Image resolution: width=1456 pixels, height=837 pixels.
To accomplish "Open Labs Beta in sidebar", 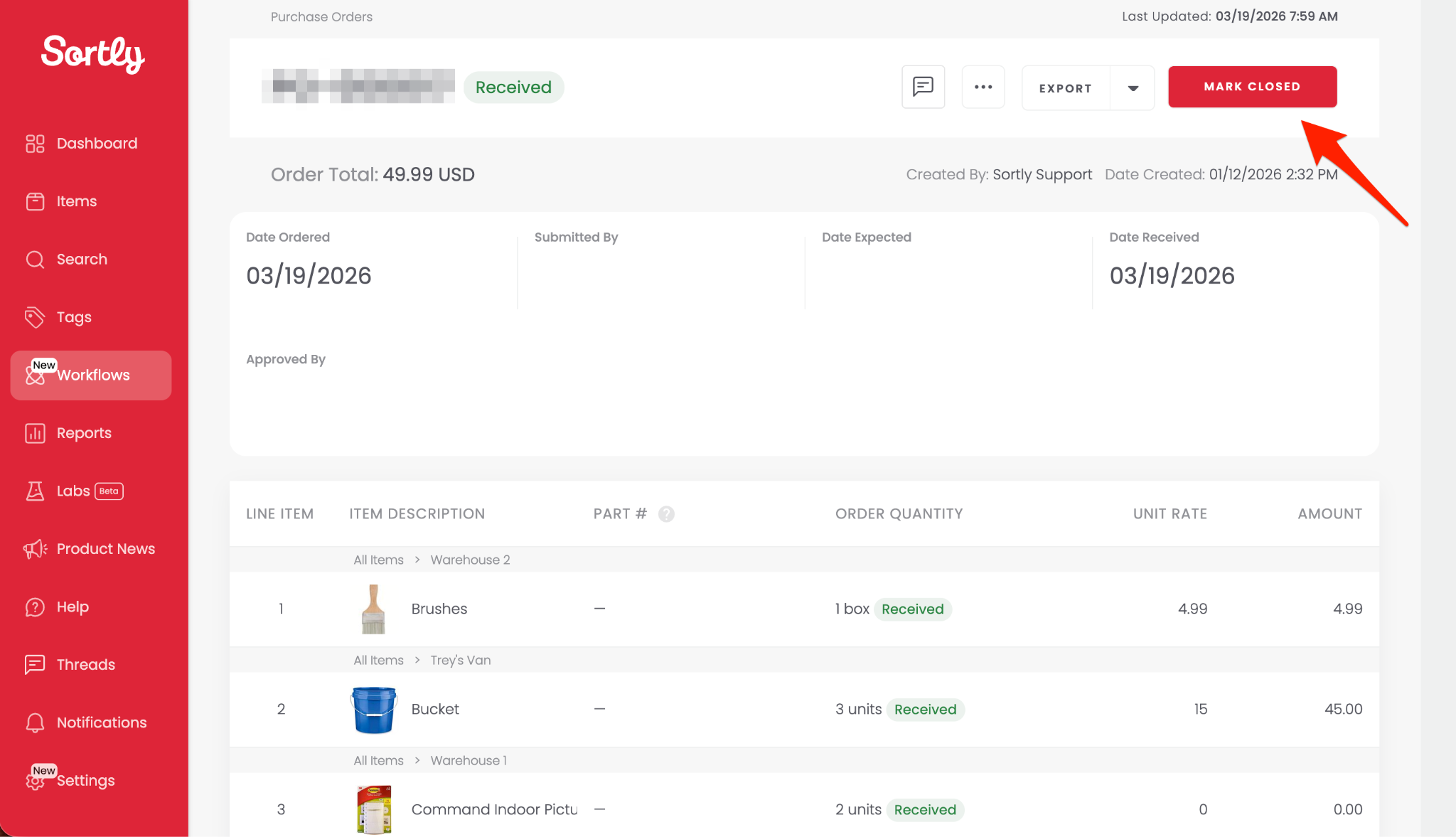I will click(74, 491).
